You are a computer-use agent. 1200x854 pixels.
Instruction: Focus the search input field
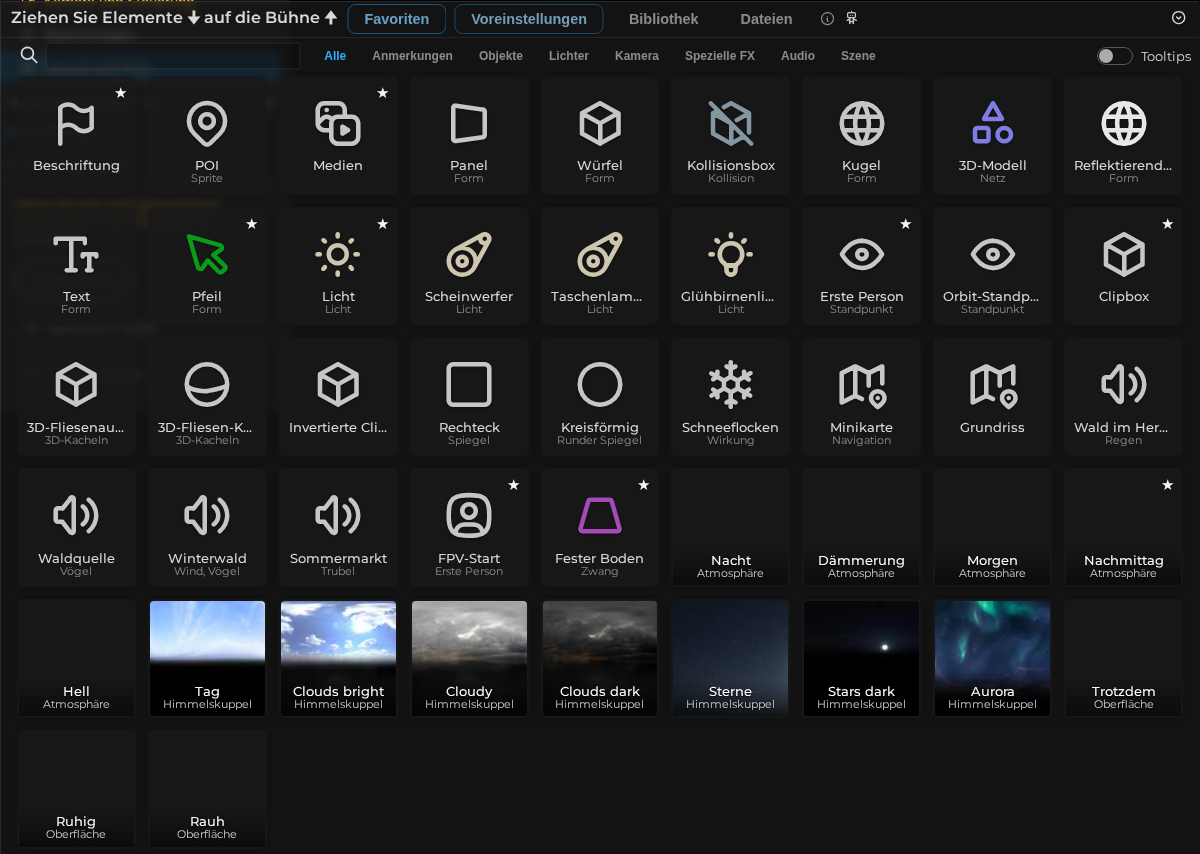coord(173,56)
